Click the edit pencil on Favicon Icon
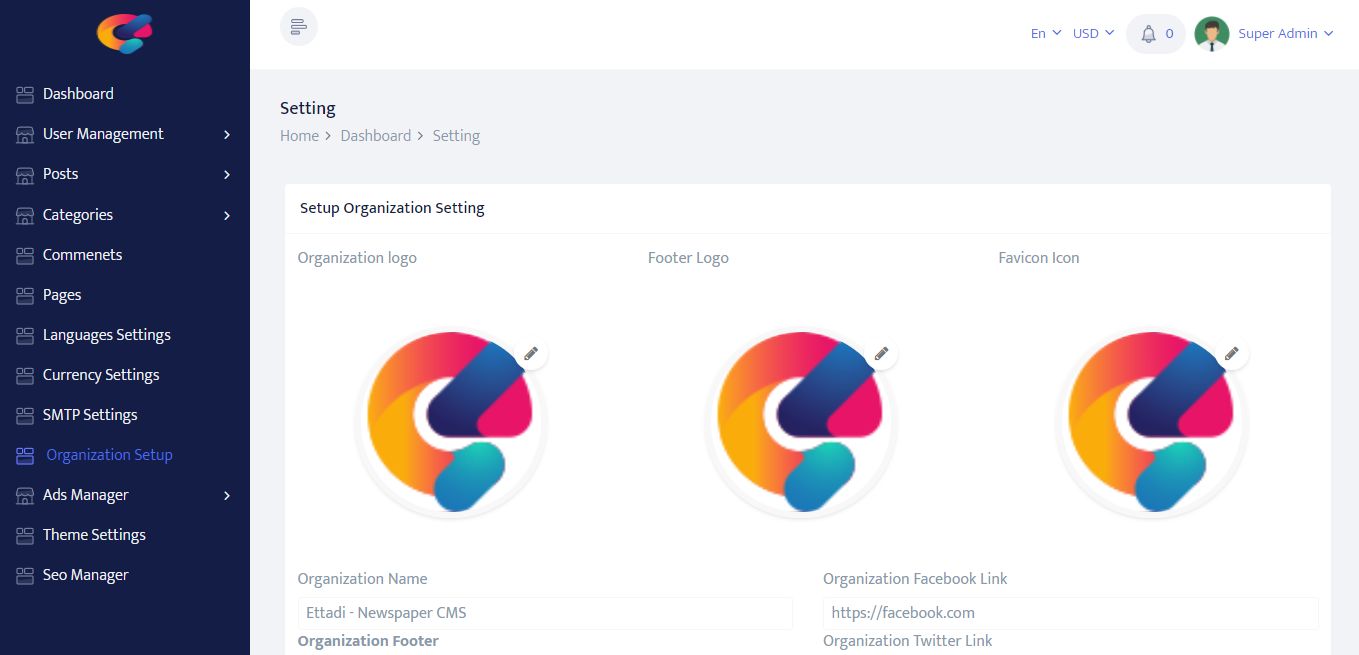The height and width of the screenshot is (655, 1359). (1231, 353)
